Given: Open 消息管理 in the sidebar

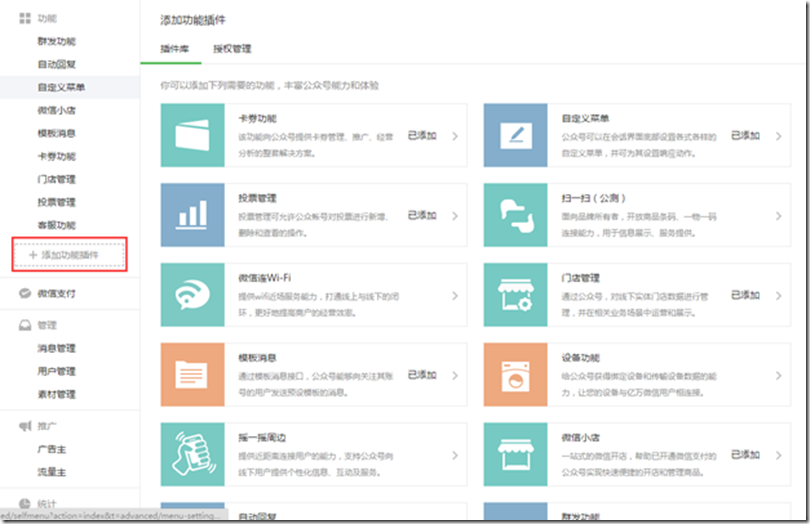Looking at the screenshot, I should (56, 348).
